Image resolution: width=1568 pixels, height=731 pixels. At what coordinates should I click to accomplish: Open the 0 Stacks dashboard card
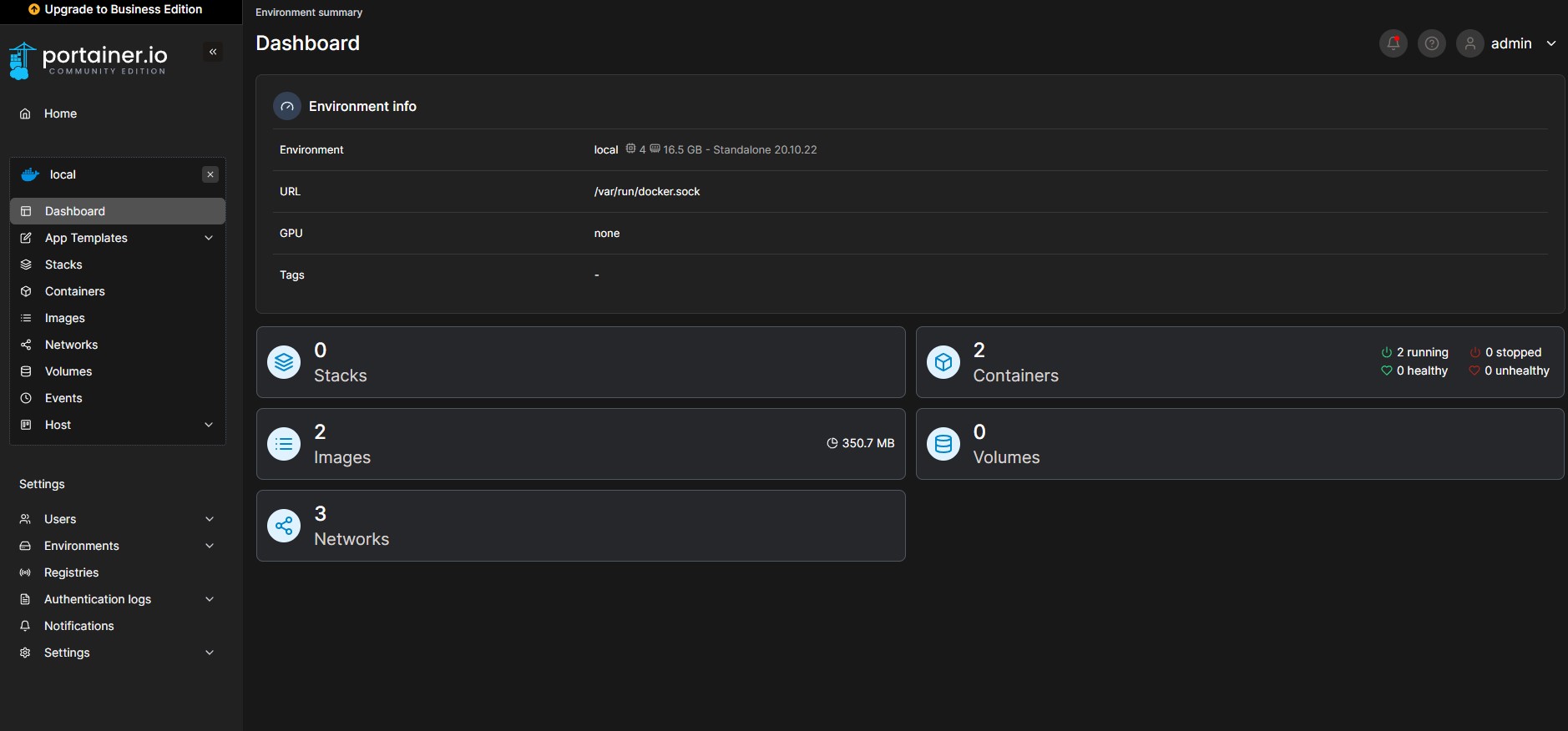(581, 362)
